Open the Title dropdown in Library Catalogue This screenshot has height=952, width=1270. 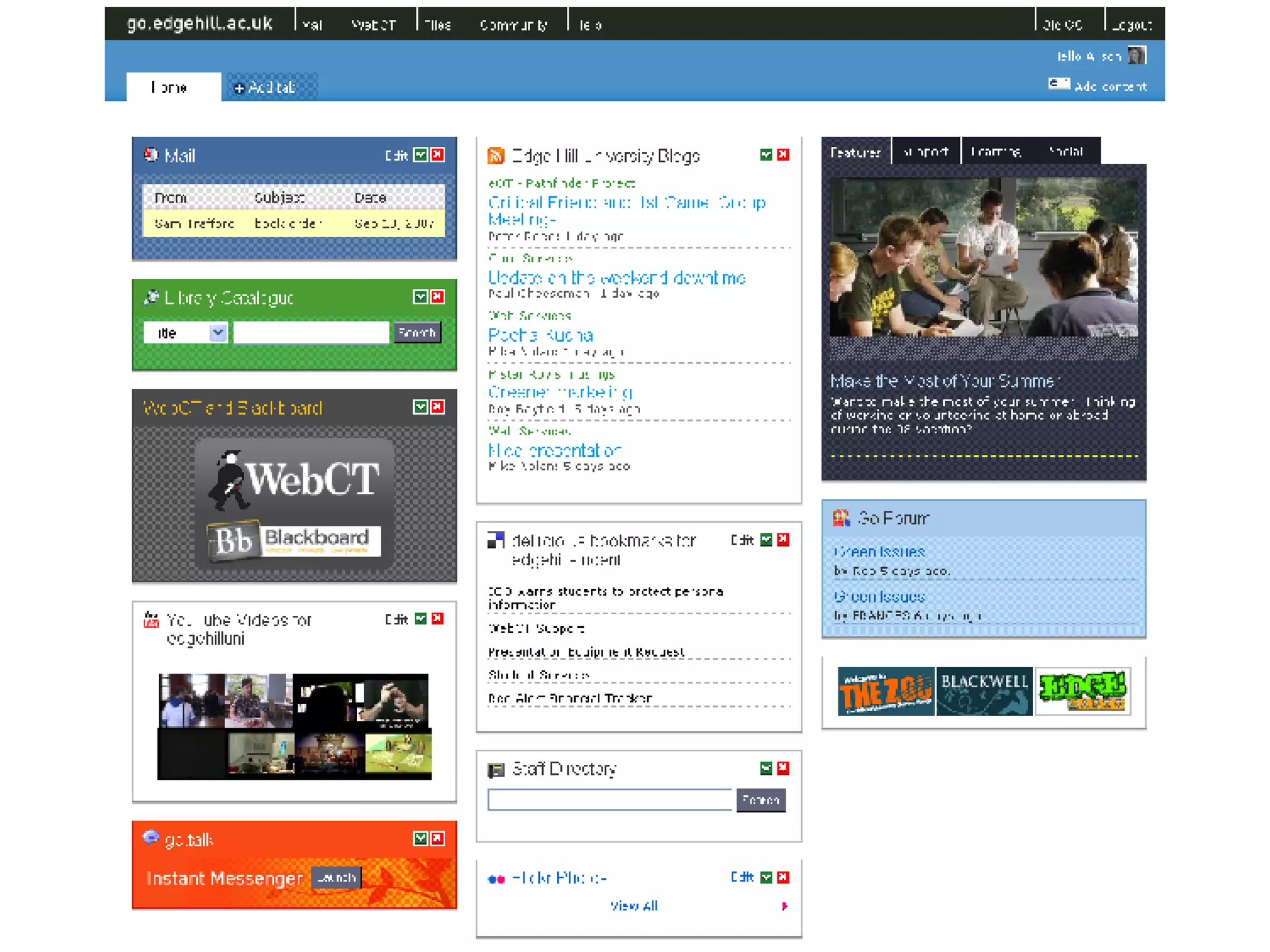pyautogui.click(x=217, y=333)
